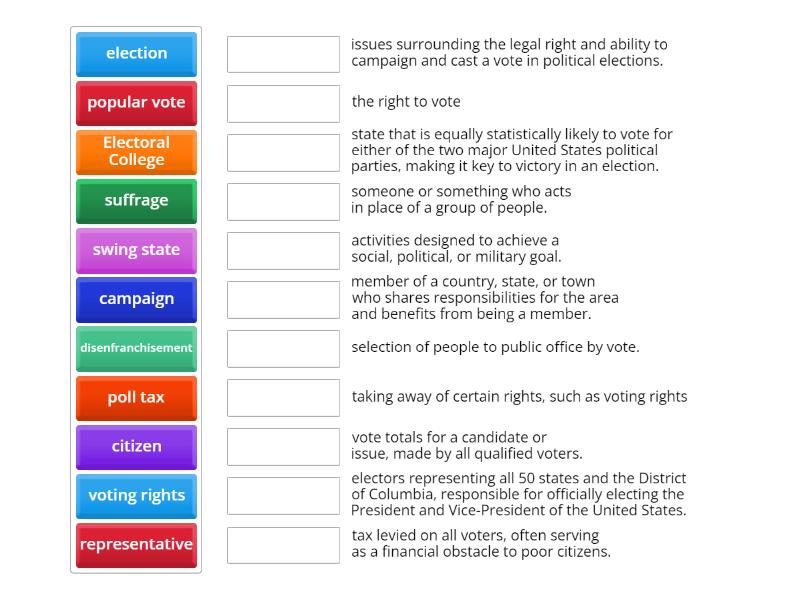Click the drop box beside the Electoral College definition
The width and height of the screenshot is (800, 600).
(283, 496)
